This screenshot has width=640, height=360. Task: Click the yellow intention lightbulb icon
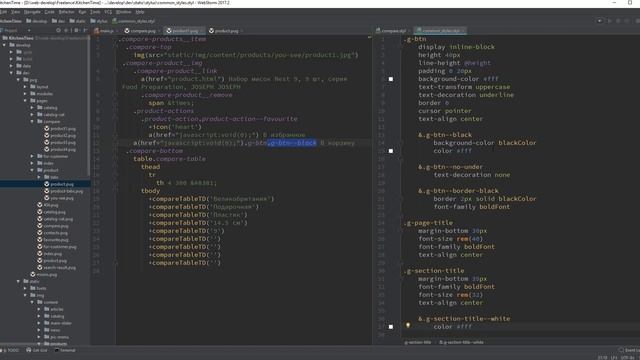click(407, 325)
